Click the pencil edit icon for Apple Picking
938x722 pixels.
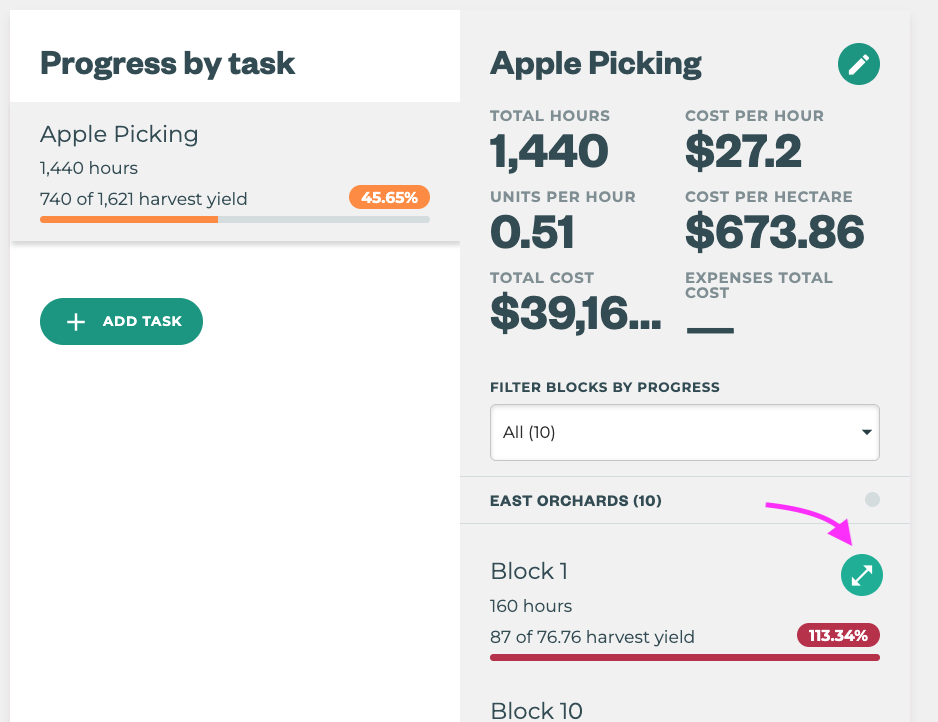(859, 65)
